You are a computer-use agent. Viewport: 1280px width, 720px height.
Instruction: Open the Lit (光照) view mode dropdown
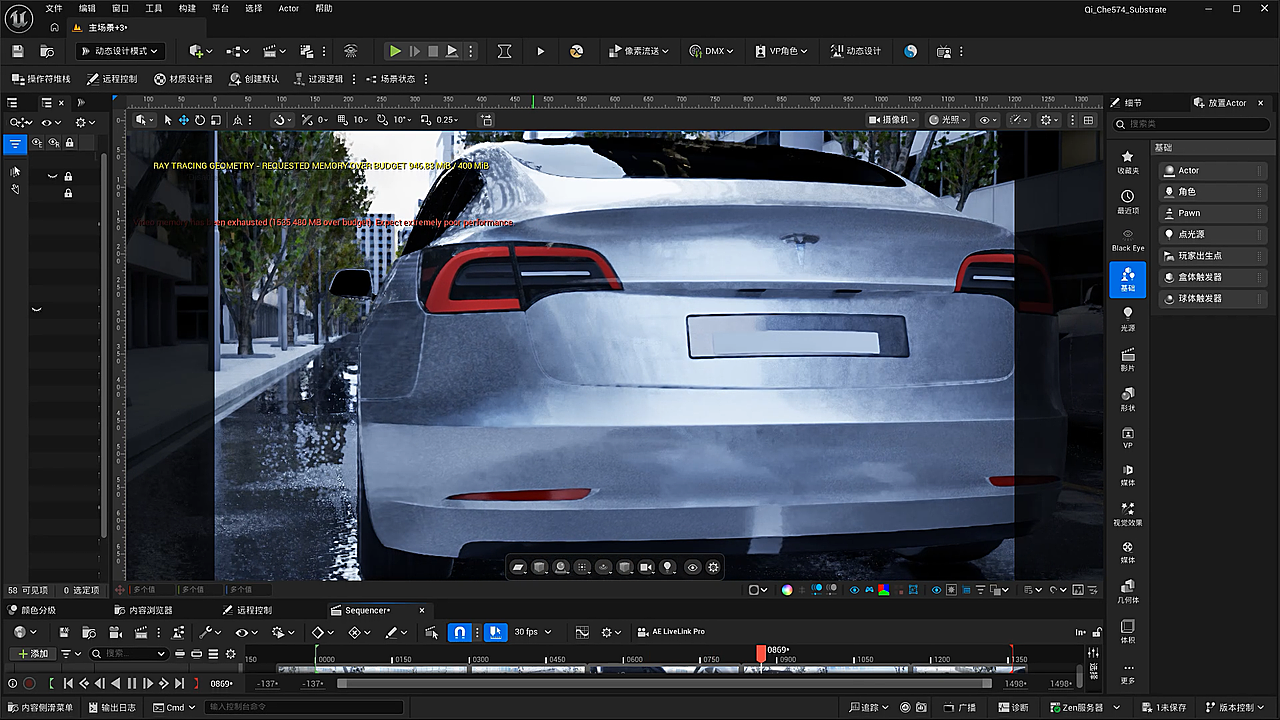click(x=949, y=120)
